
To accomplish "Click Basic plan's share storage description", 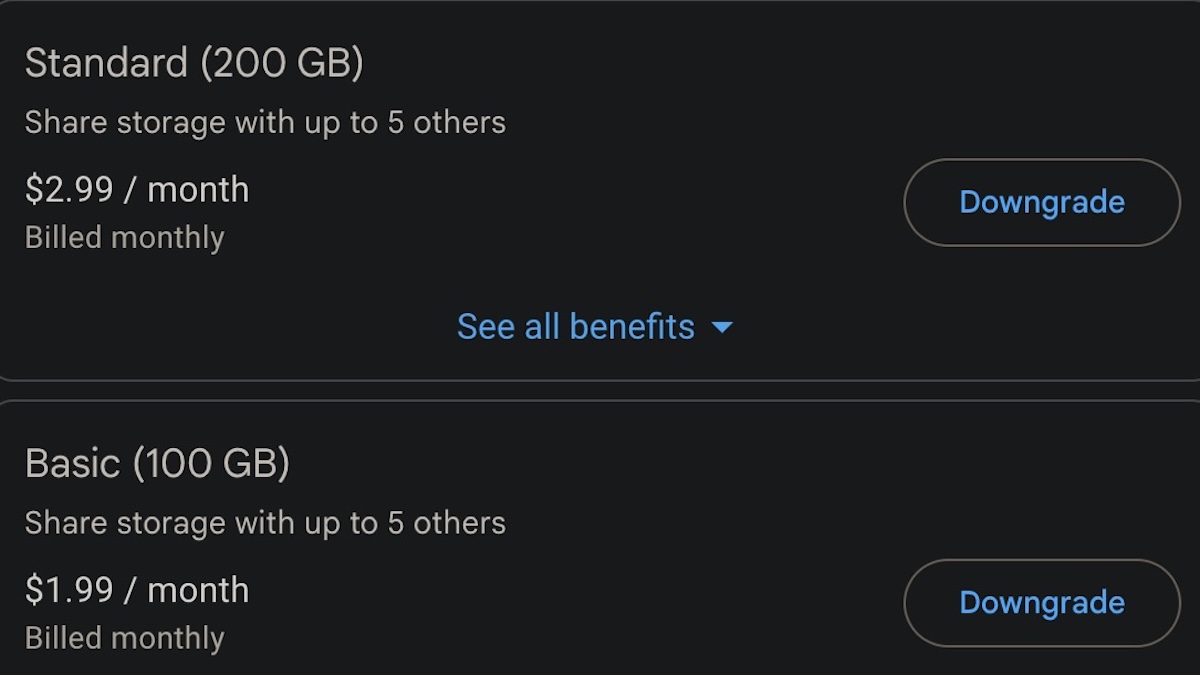I will point(265,523).
